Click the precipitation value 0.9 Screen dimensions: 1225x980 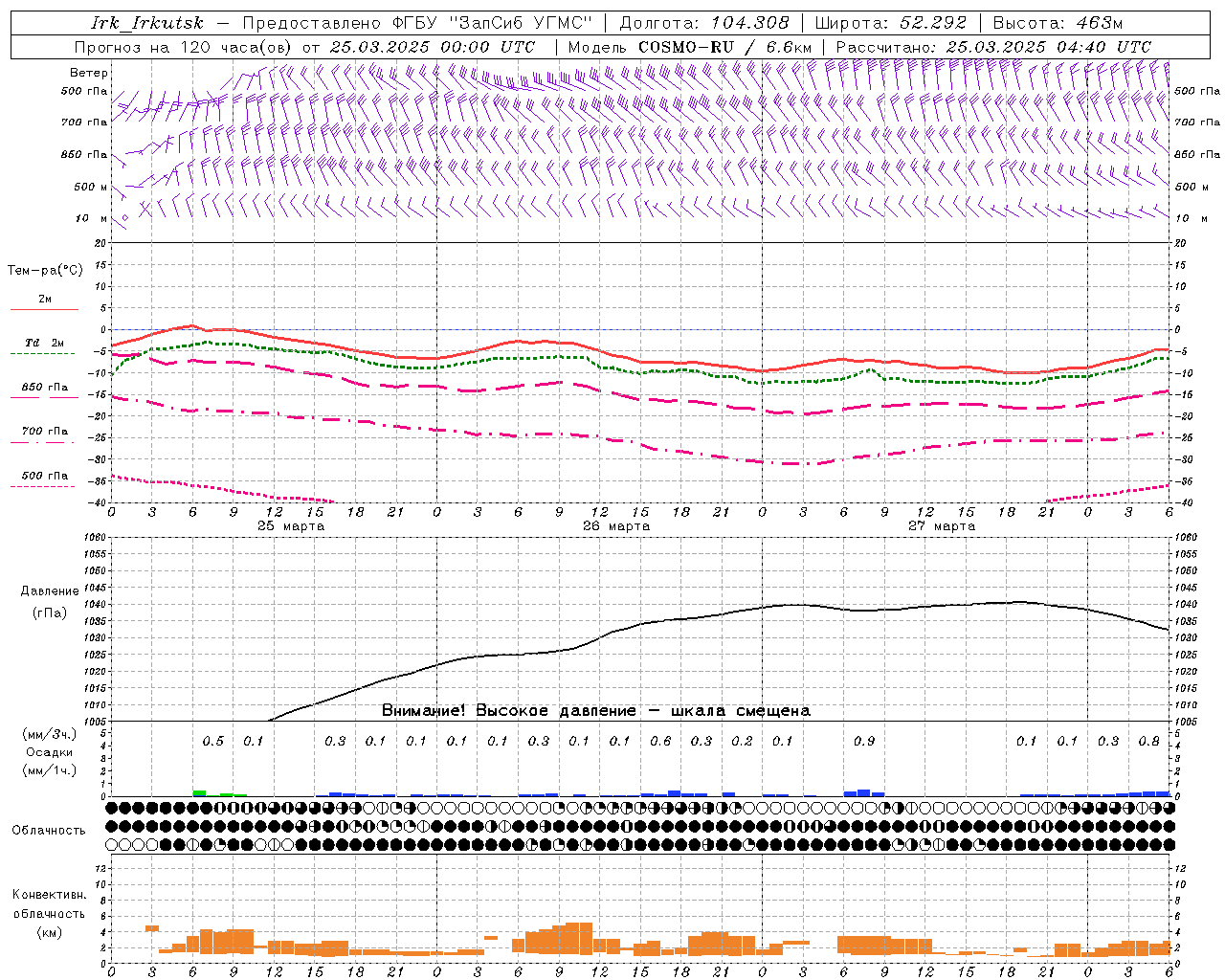864,741
